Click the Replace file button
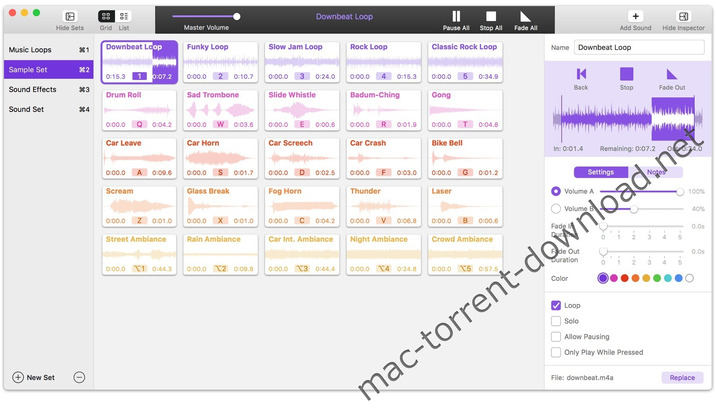 tap(682, 378)
